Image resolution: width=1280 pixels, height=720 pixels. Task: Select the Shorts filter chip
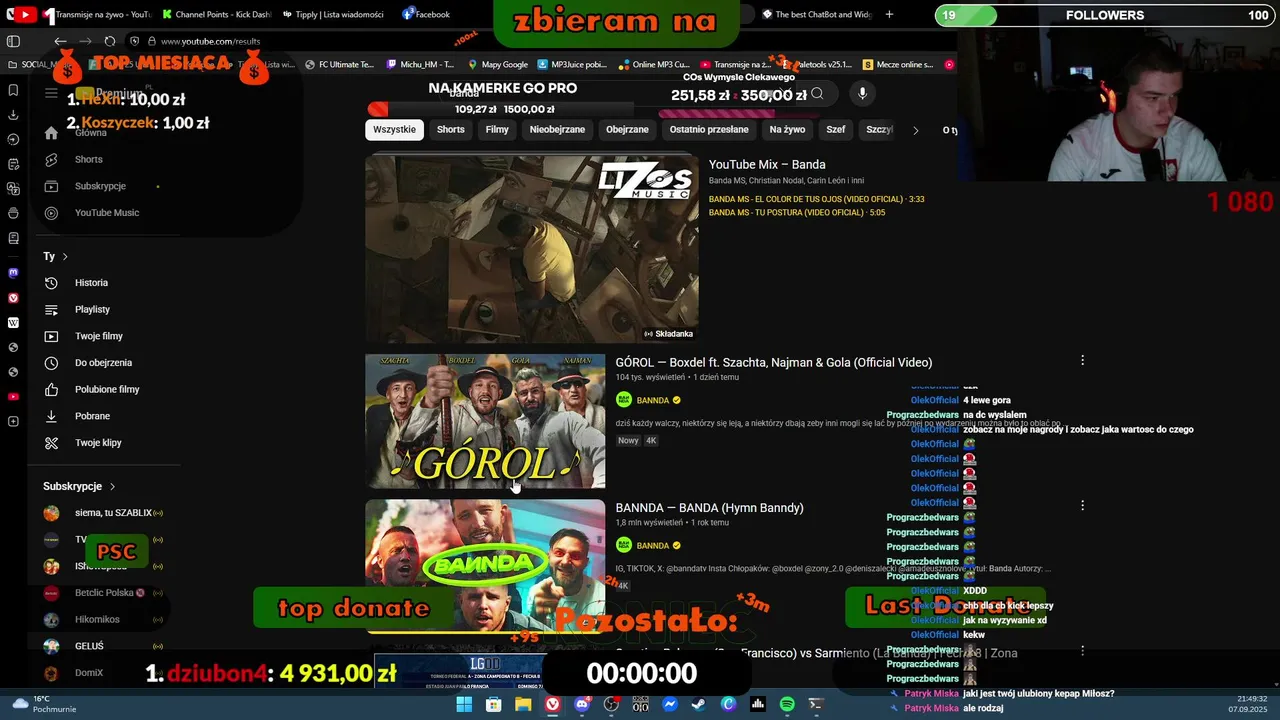(x=451, y=129)
